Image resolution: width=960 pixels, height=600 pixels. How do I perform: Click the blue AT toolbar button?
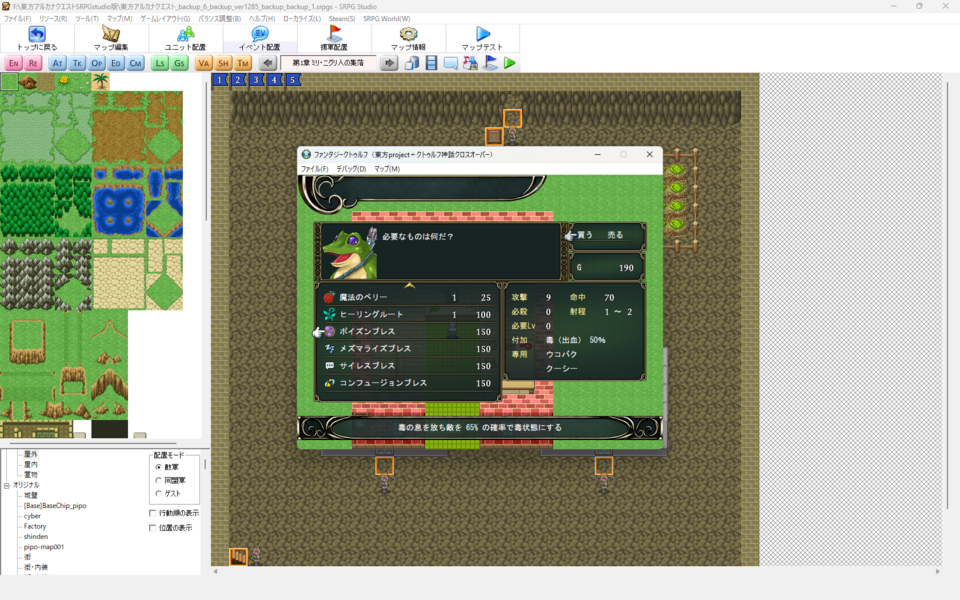(x=58, y=63)
